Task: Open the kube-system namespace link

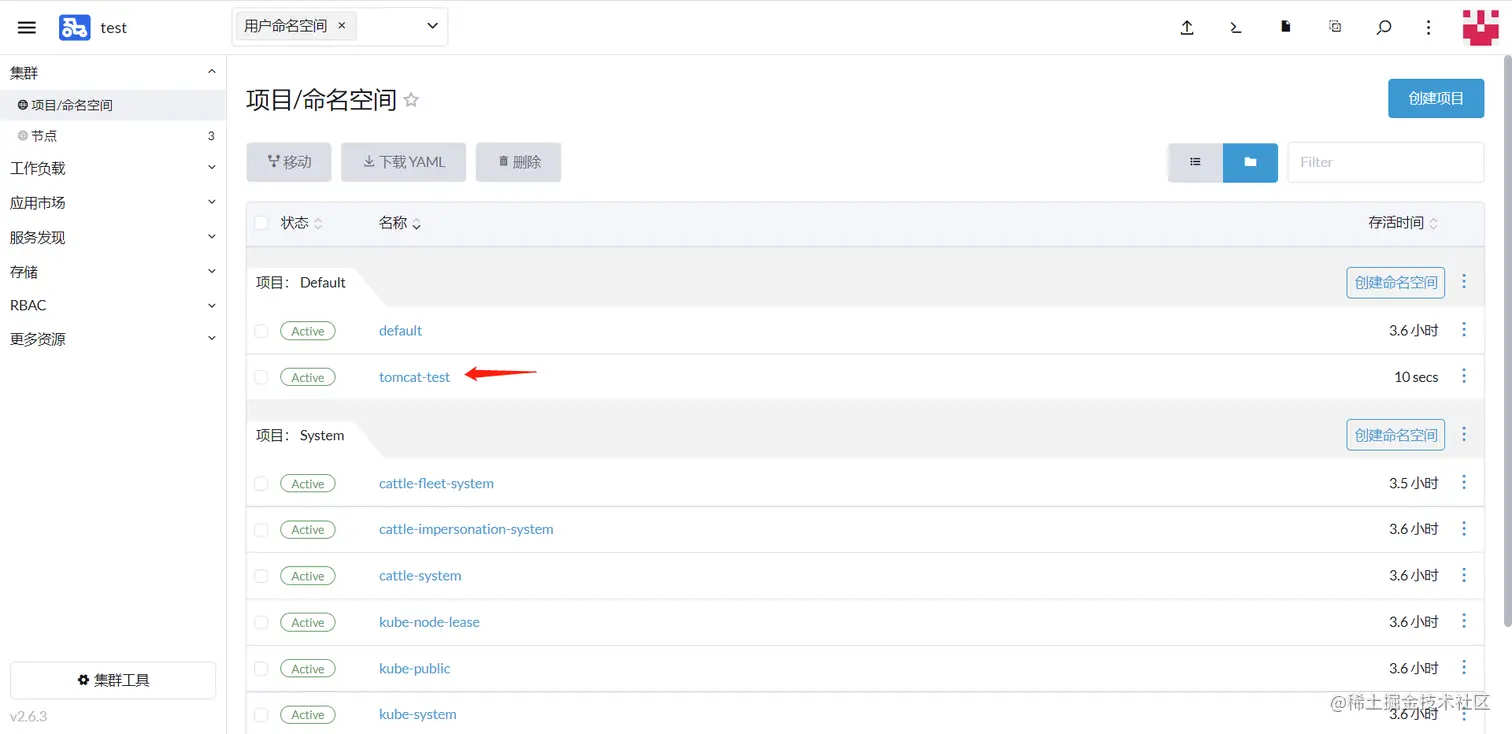Action: (418, 714)
